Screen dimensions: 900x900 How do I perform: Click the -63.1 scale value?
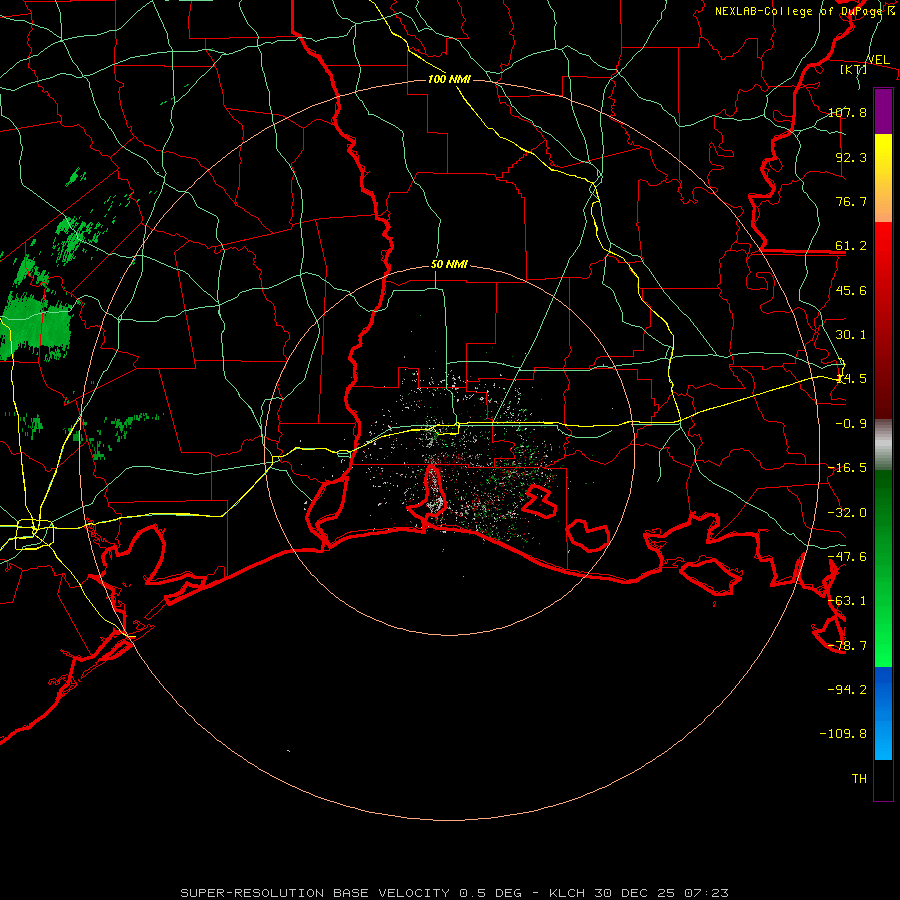[848, 601]
